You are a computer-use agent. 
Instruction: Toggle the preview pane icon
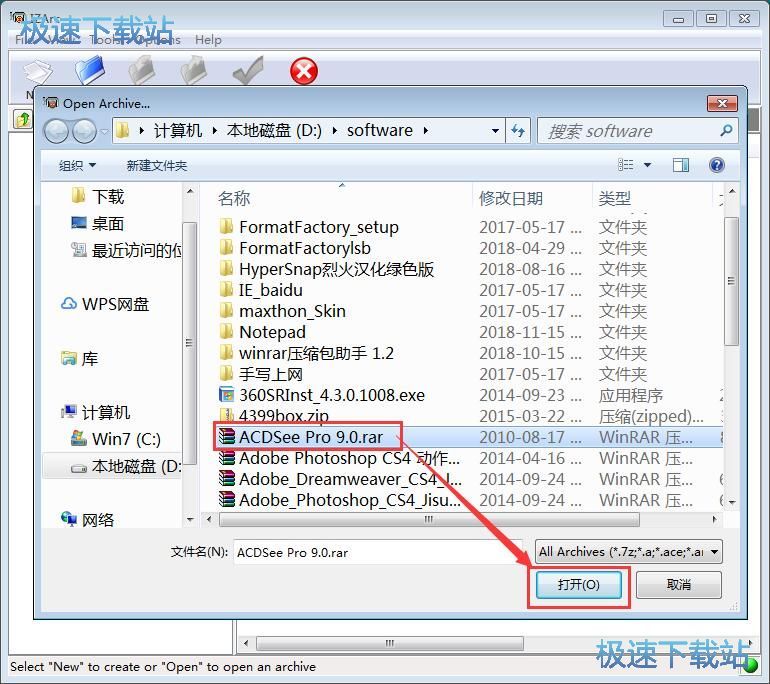click(681, 165)
